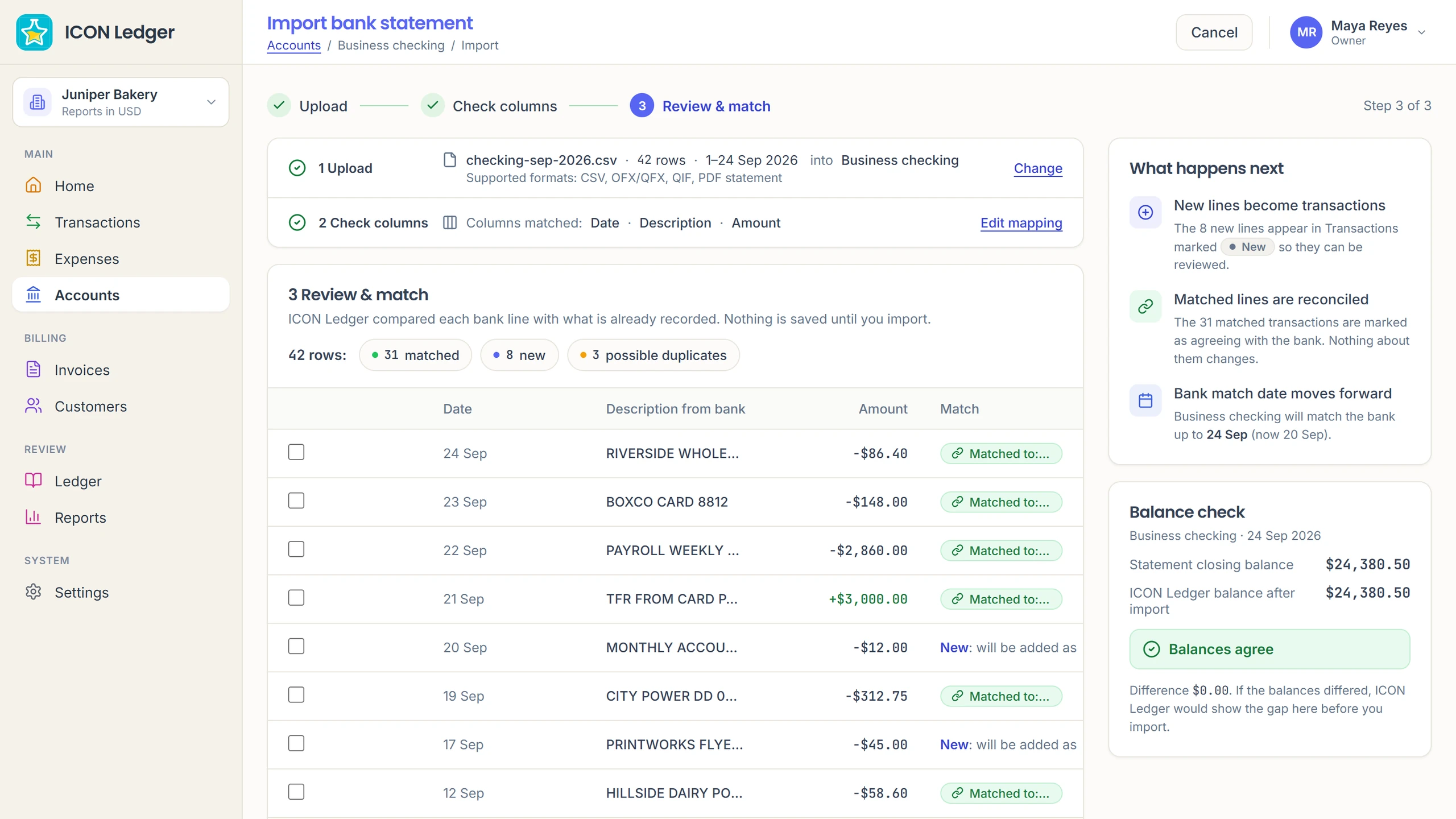Click the Change link for uploaded file
The height and width of the screenshot is (819, 1456).
(x=1038, y=168)
